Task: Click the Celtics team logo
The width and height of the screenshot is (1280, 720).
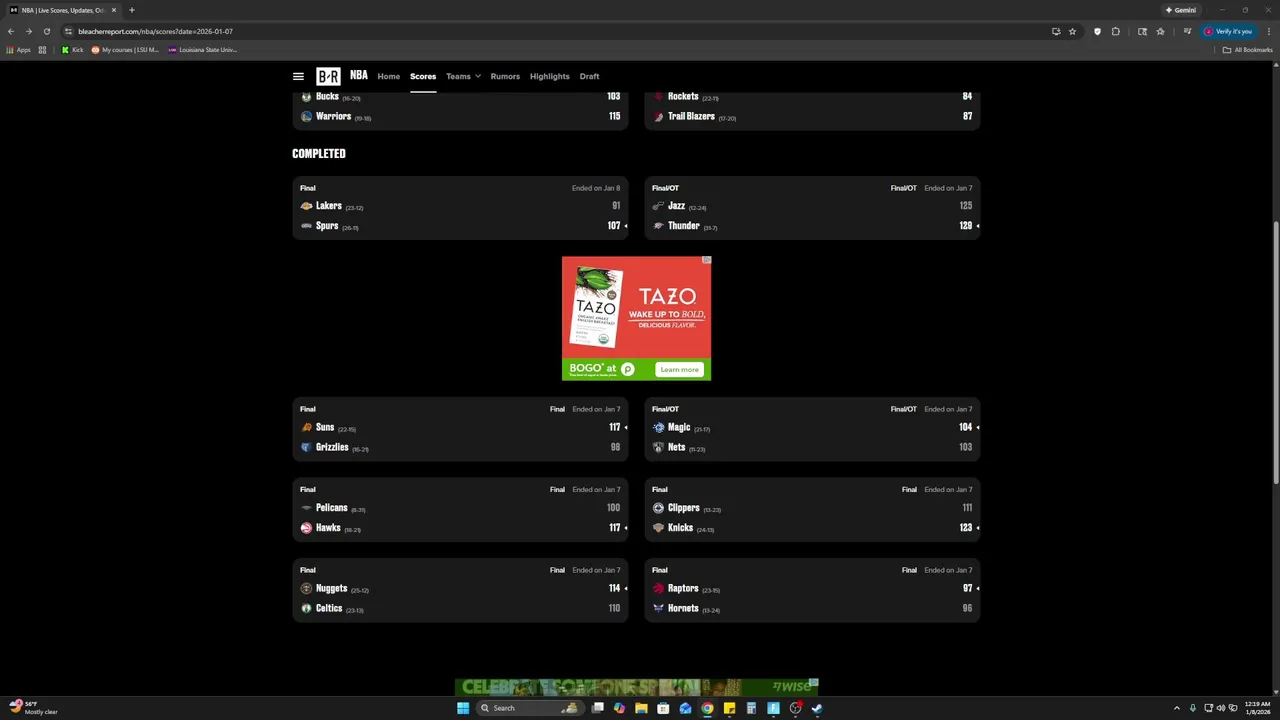Action: tap(306, 608)
